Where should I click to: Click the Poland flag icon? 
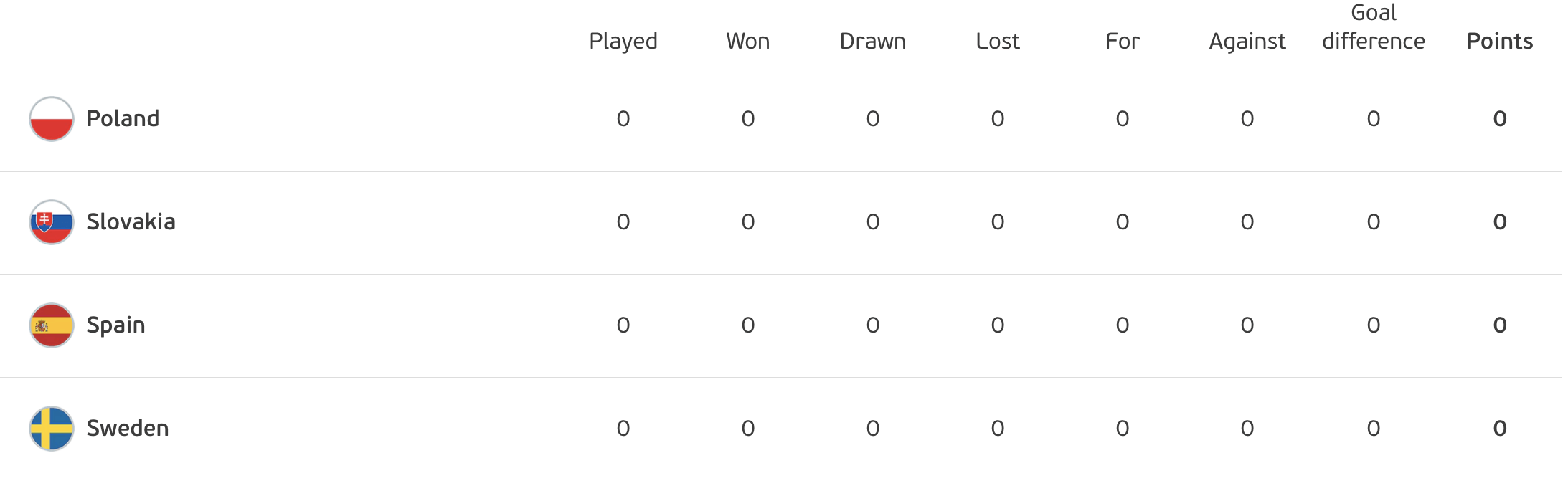[52, 119]
